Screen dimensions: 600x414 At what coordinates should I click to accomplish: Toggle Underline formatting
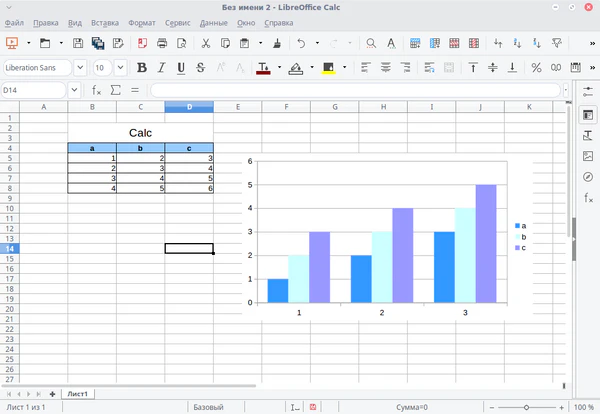(x=181, y=67)
